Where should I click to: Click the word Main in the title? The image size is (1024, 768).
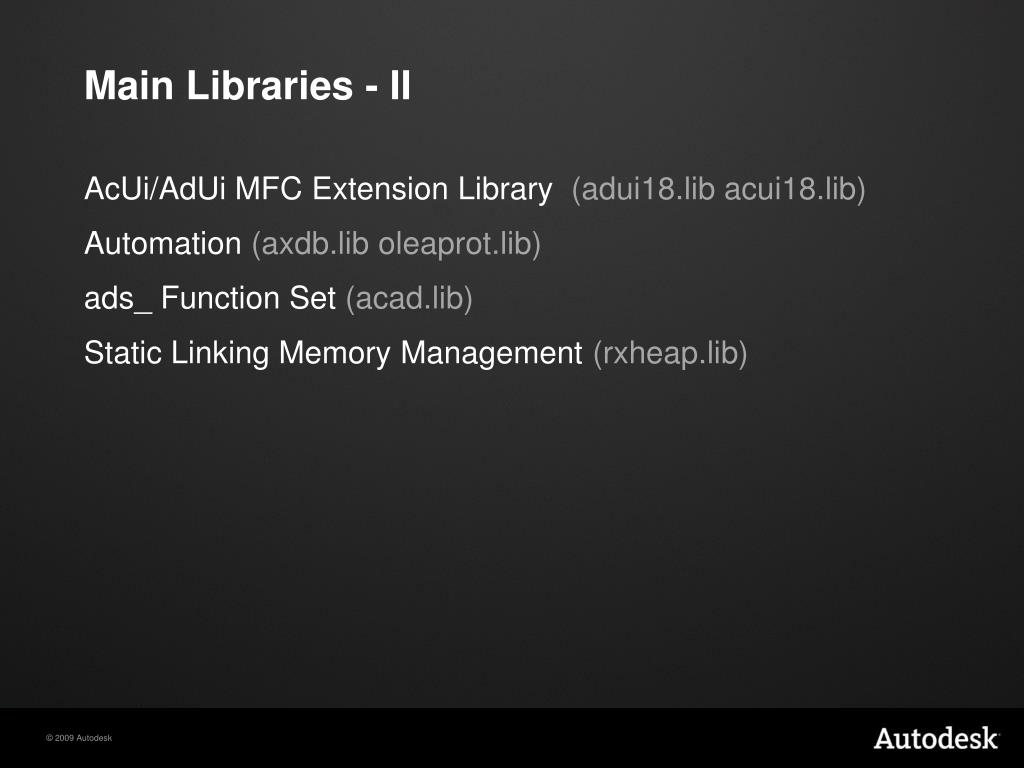(x=129, y=85)
